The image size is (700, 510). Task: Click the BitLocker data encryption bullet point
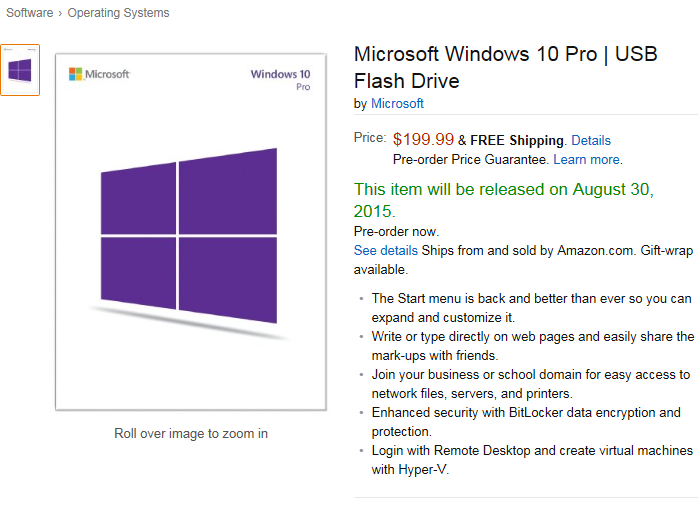pos(526,422)
